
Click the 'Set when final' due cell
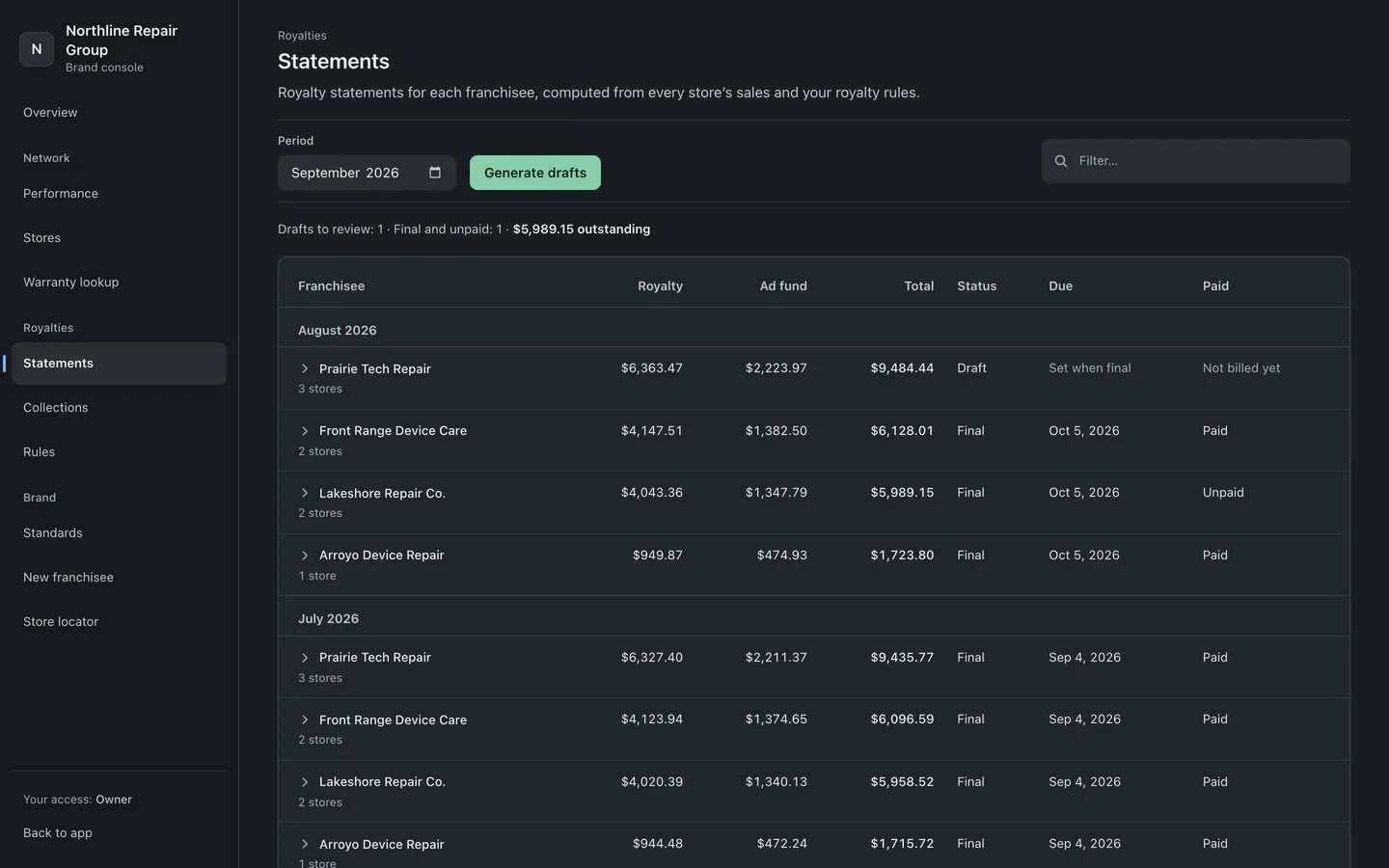(1090, 368)
